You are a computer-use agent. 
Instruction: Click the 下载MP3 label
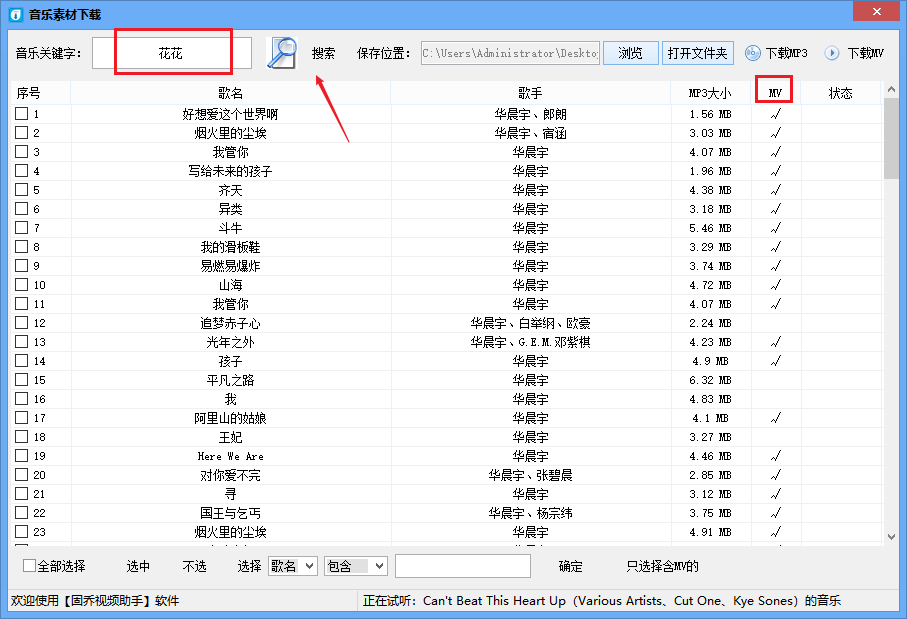point(787,53)
